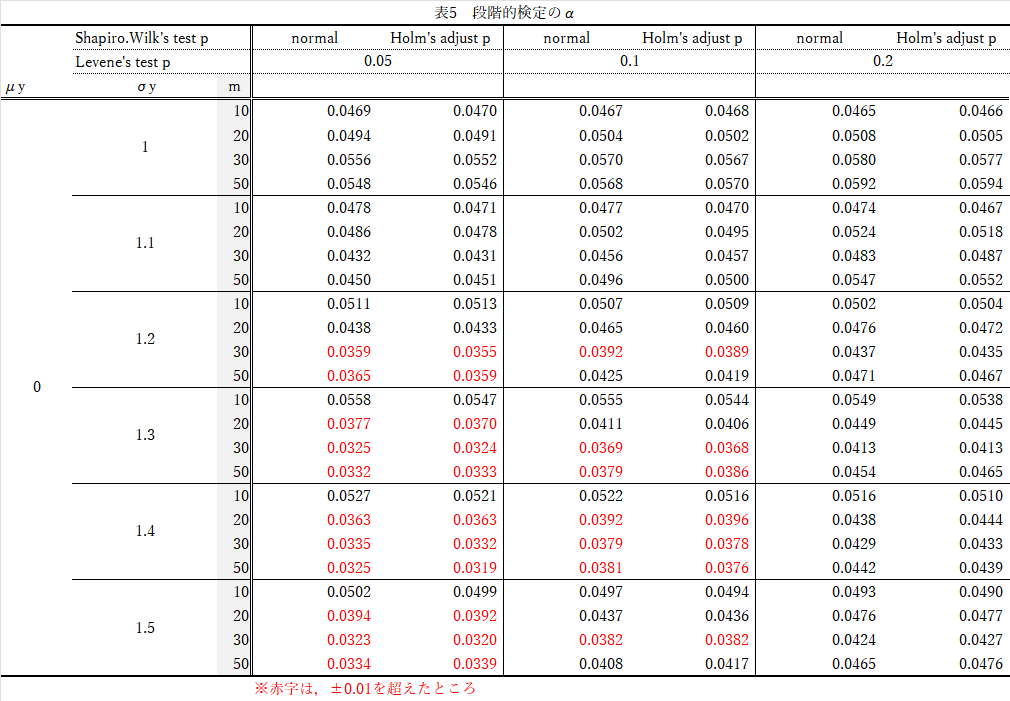The height and width of the screenshot is (701, 1010).
Task: Click the red value 0.0319
Action: 475,568
